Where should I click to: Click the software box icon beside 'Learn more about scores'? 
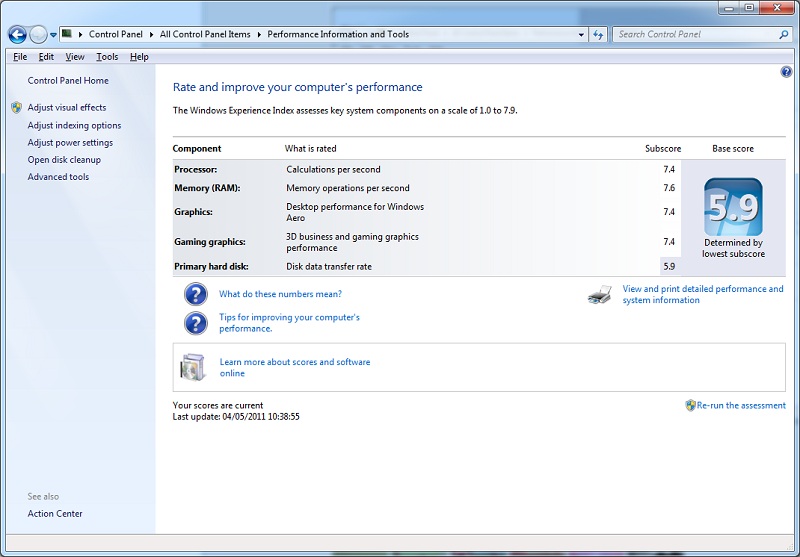[x=192, y=367]
